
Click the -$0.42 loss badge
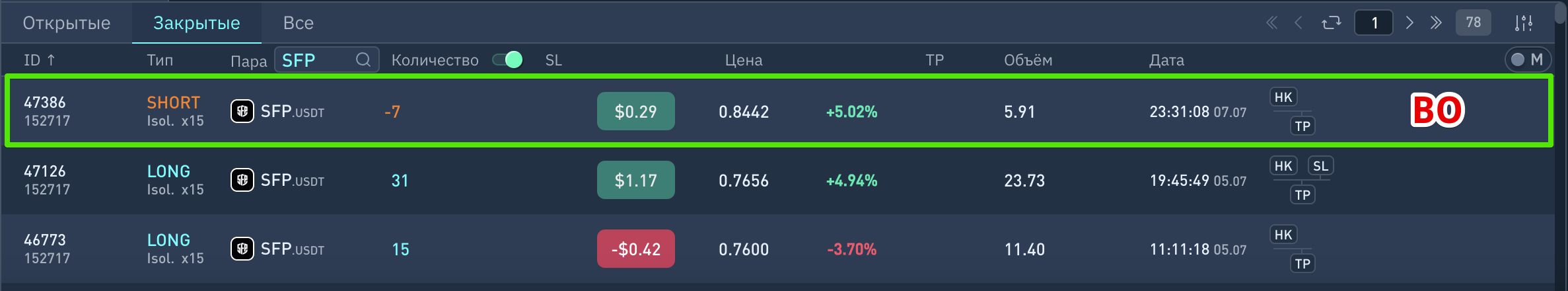(635, 249)
